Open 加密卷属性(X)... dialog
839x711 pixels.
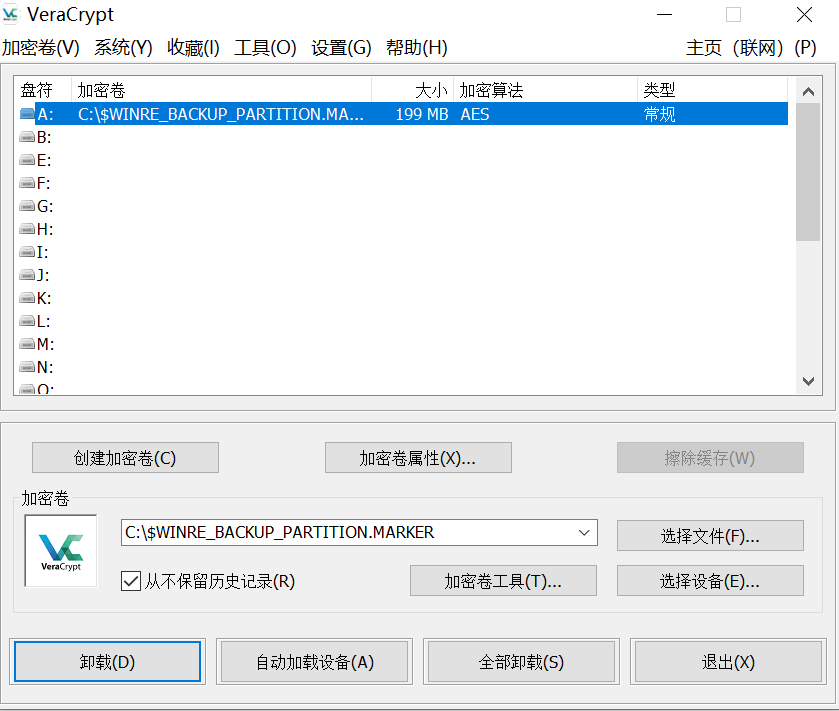click(x=418, y=458)
